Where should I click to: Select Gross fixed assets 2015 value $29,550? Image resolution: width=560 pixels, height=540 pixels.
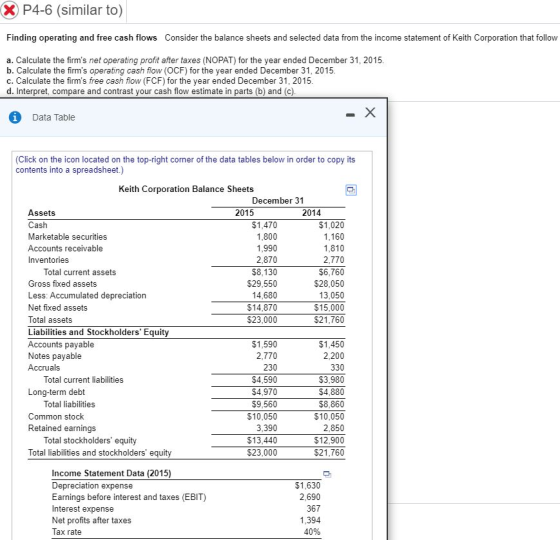coord(262,284)
